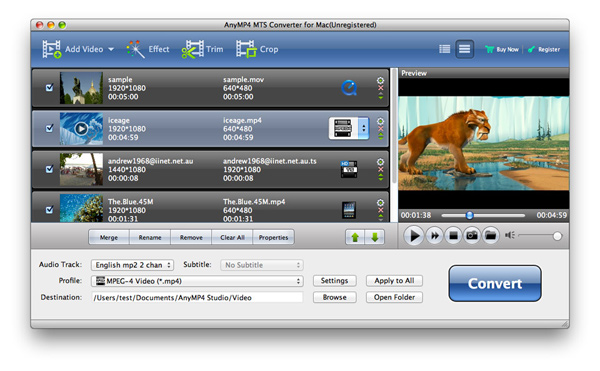Toggle The.Blue.45M video checkbox
This screenshot has height=371, width=600.
coord(49,210)
